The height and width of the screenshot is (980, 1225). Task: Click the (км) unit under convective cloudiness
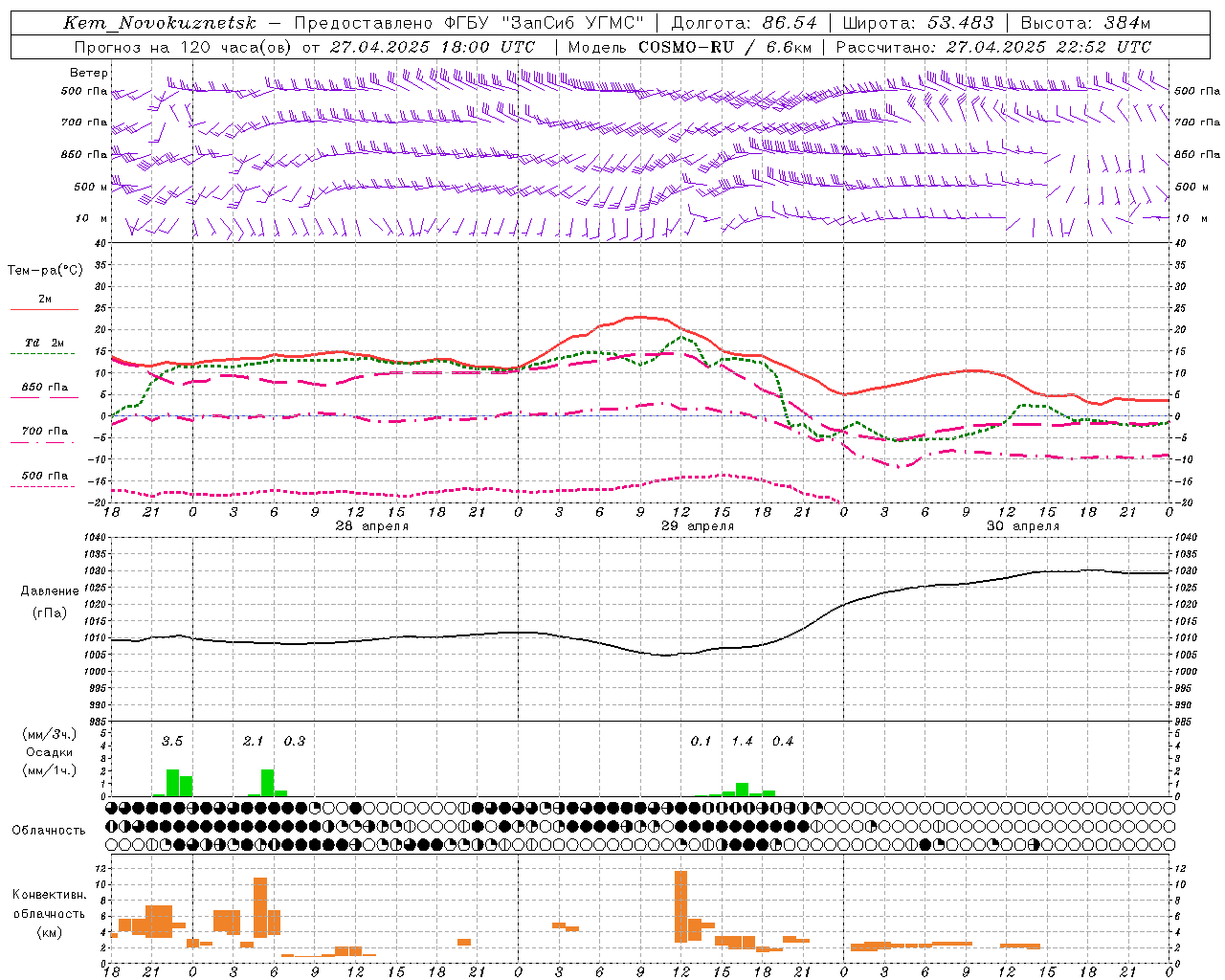50,932
